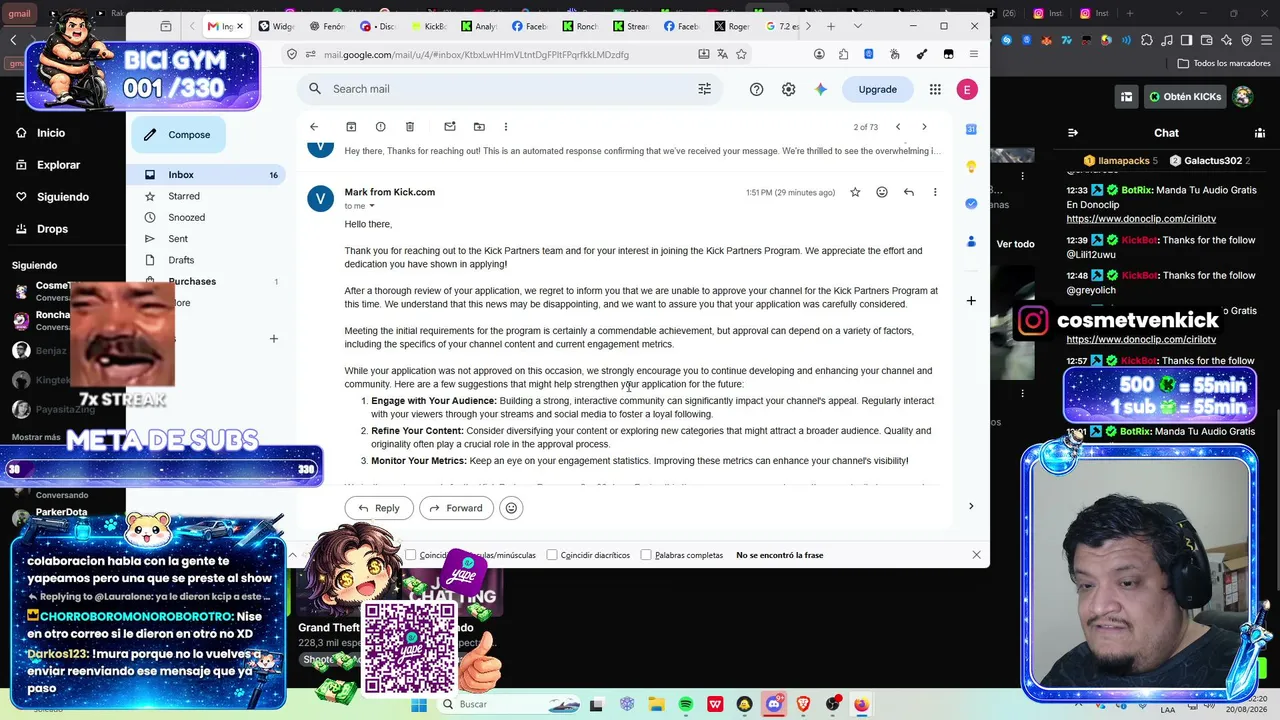Screen dimensions: 1280x720
Task: Bookmark this page with the star icon
Action: click(741, 54)
